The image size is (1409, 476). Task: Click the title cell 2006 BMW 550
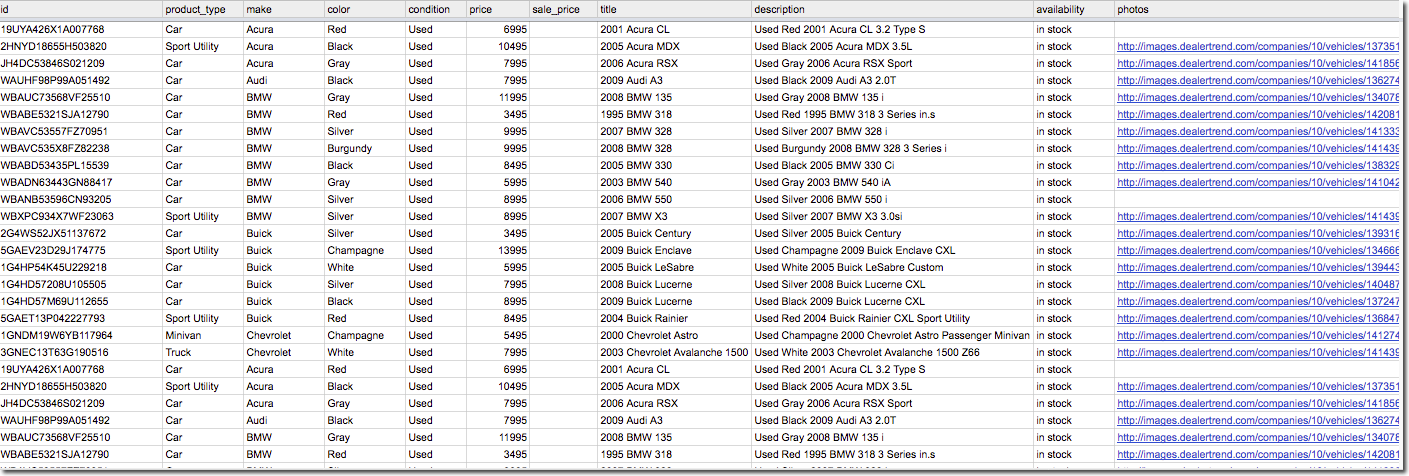674,199
